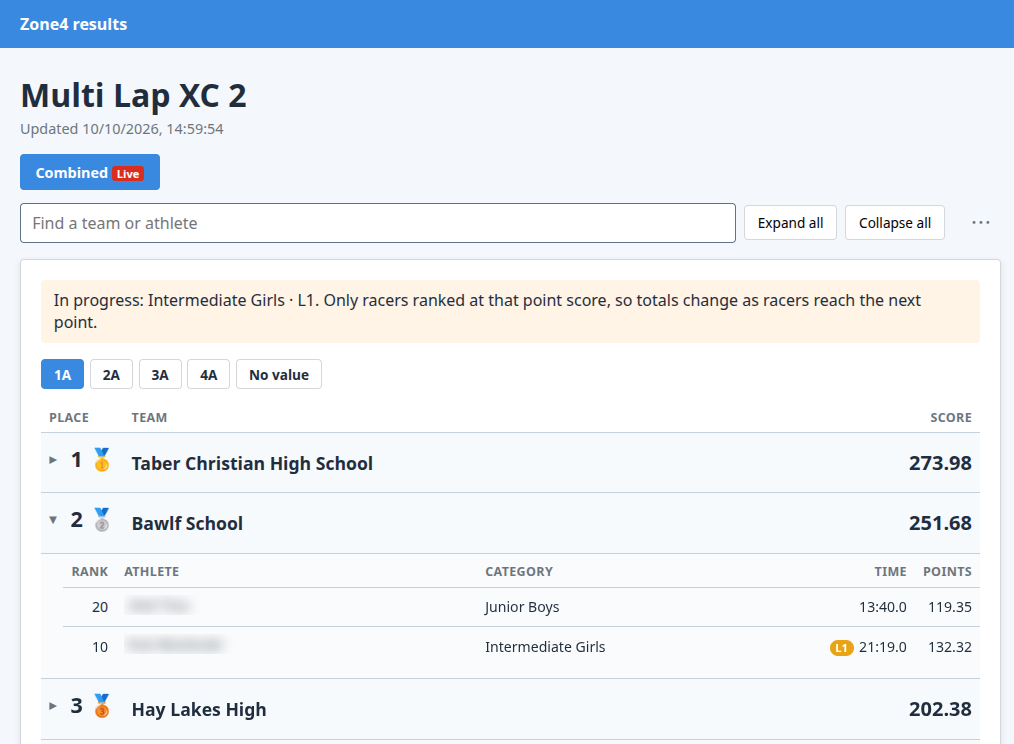Click the score 202.38
Image resolution: width=1014 pixels, height=744 pixels.
[x=940, y=709]
